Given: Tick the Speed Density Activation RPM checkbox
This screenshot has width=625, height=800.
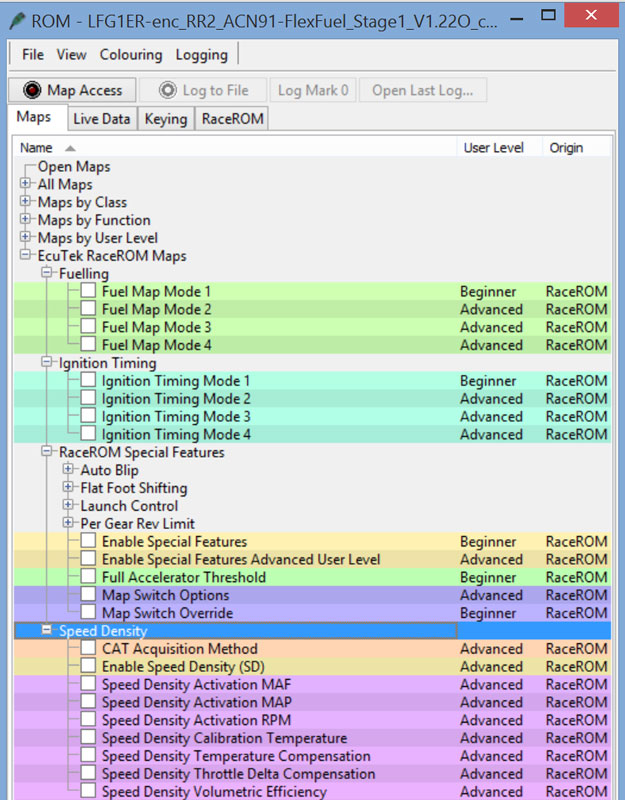Looking at the screenshot, I should pos(88,719).
